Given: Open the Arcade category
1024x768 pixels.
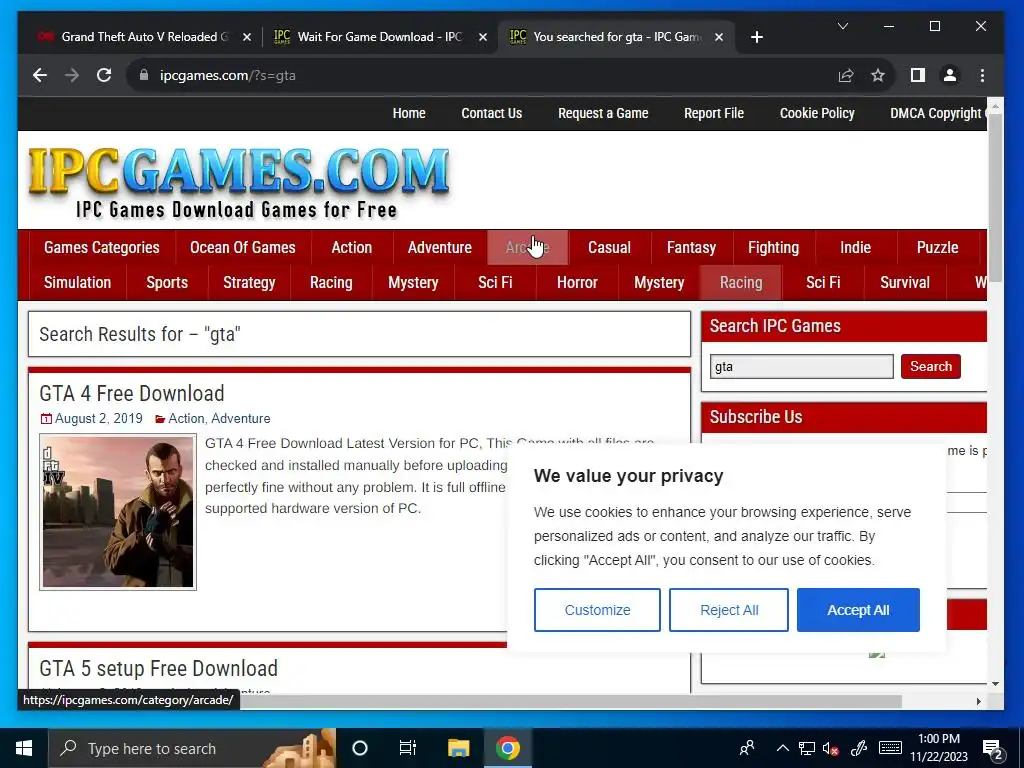Looking at the screenshot, I should point(528,248).
